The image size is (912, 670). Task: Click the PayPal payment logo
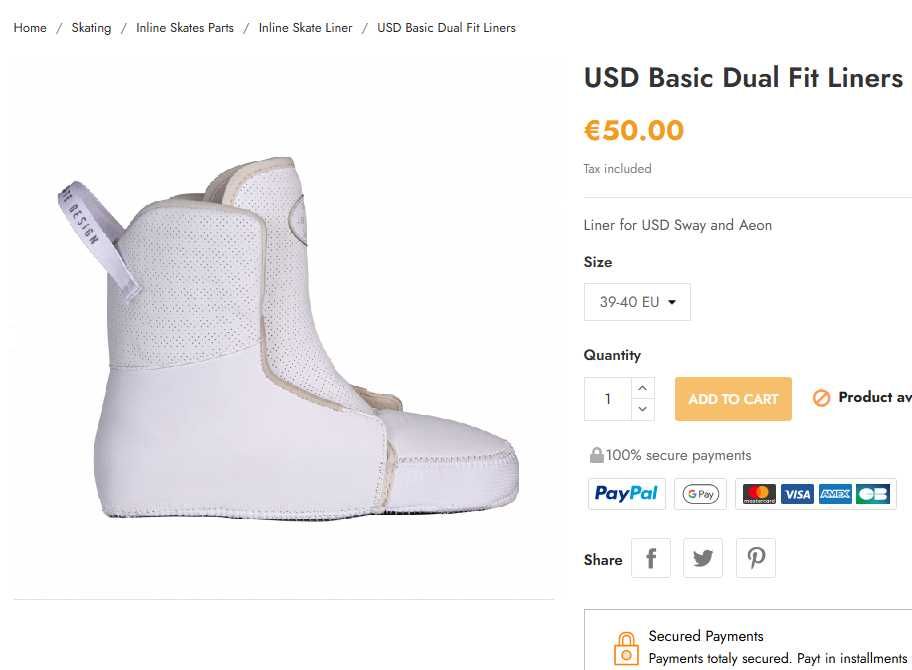626,494
